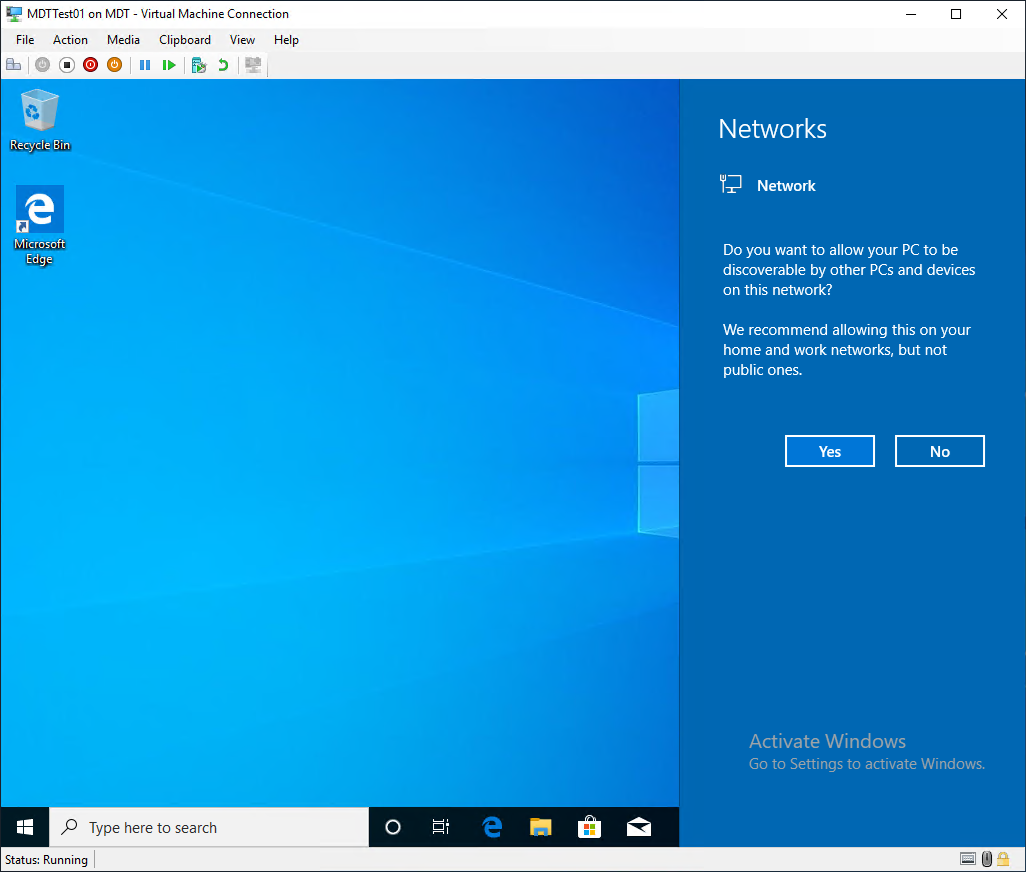
Task: Pause the virtual machine
Action: [x=145, y=65]
